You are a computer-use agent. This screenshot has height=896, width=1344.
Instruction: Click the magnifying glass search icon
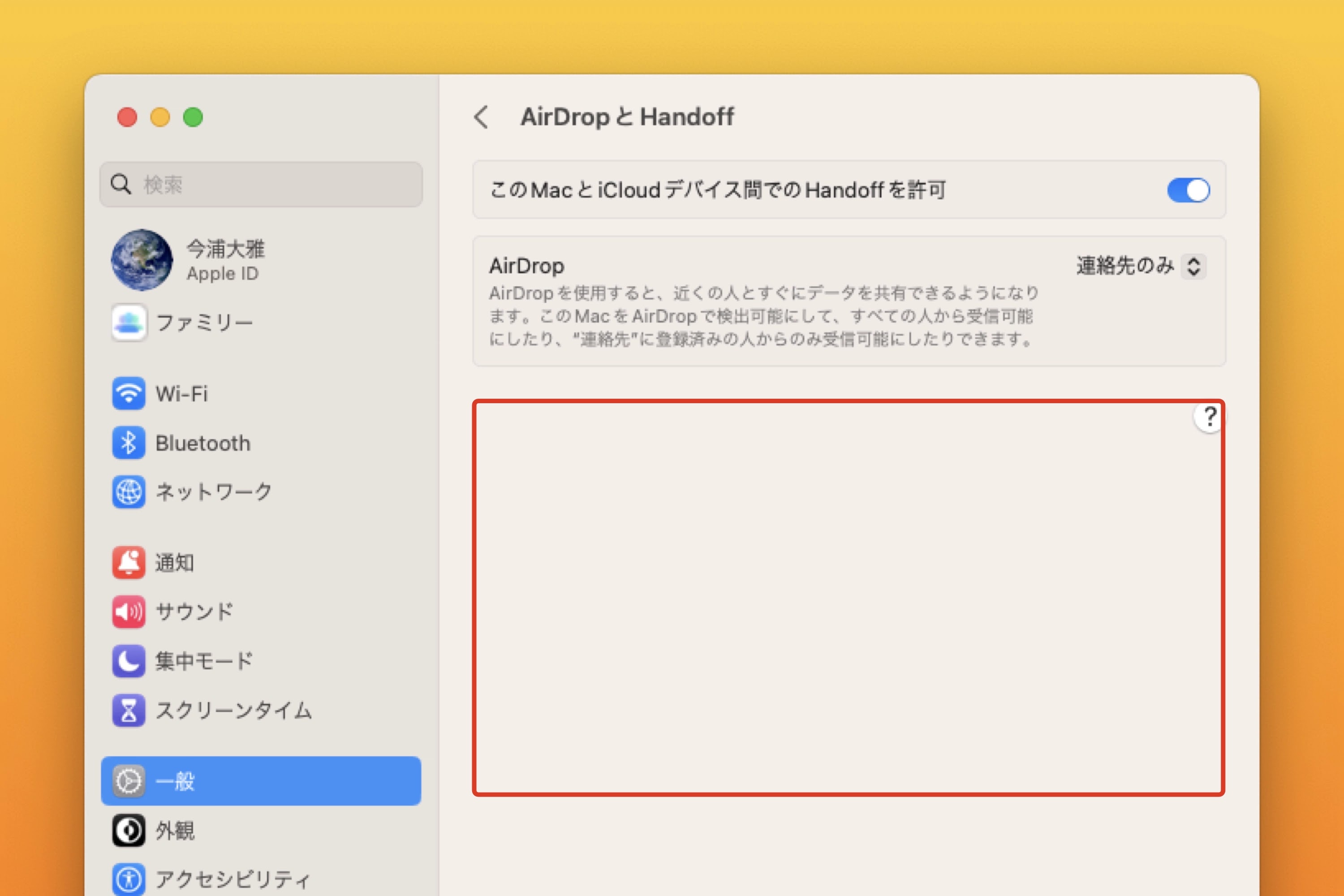[121, 184]
